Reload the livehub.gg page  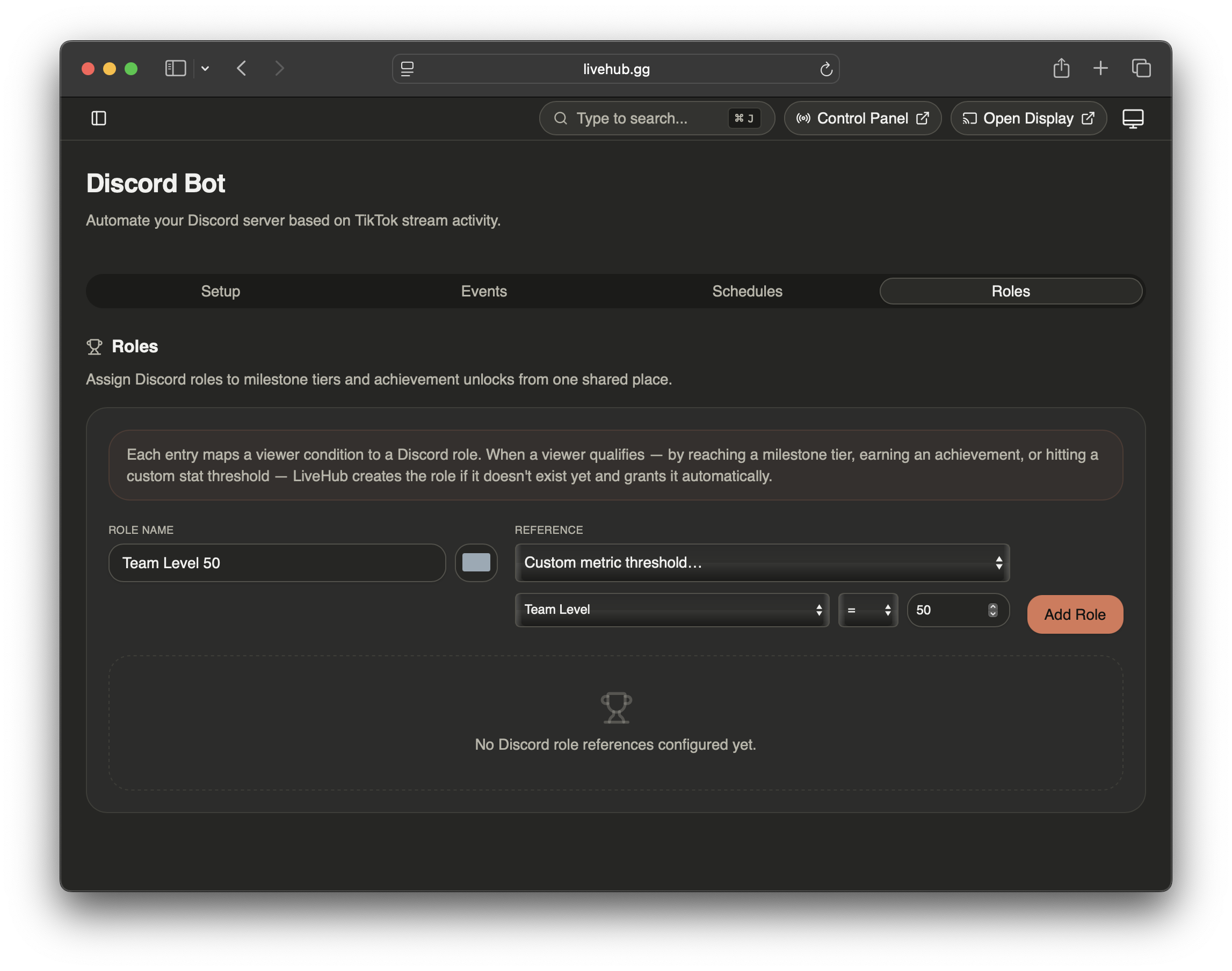pyautogui.click(x=826, y=69)
